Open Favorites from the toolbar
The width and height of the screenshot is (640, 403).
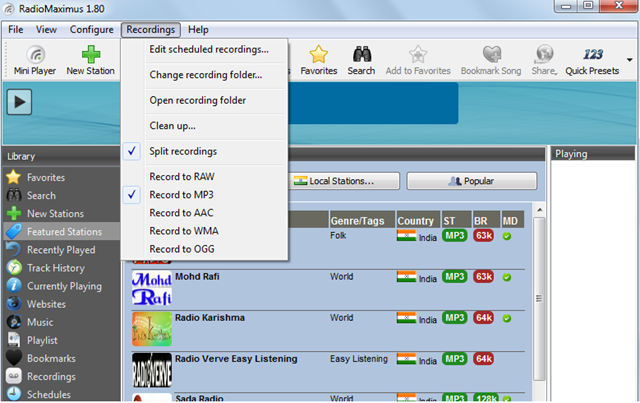(x=319, y=60)
